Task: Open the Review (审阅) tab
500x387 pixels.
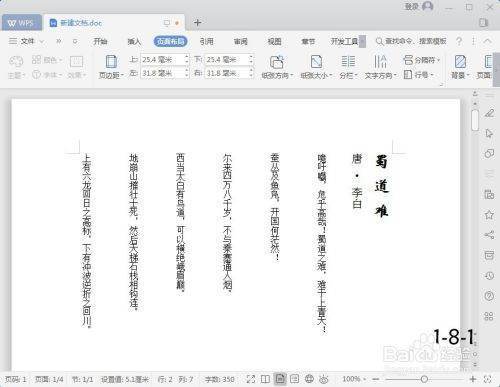Action: coord(241,41)
